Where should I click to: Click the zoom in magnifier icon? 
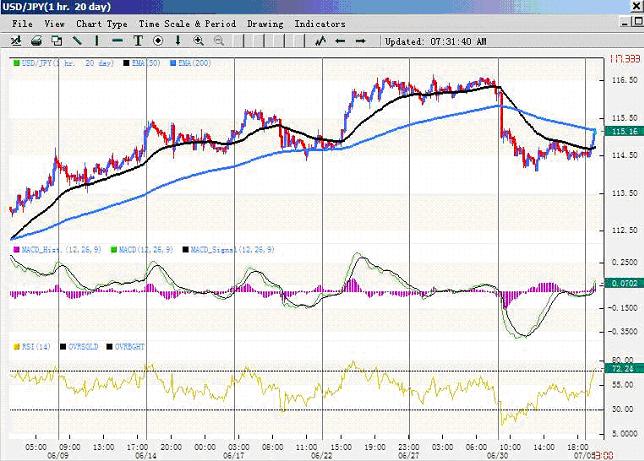(x=199, y=41)
